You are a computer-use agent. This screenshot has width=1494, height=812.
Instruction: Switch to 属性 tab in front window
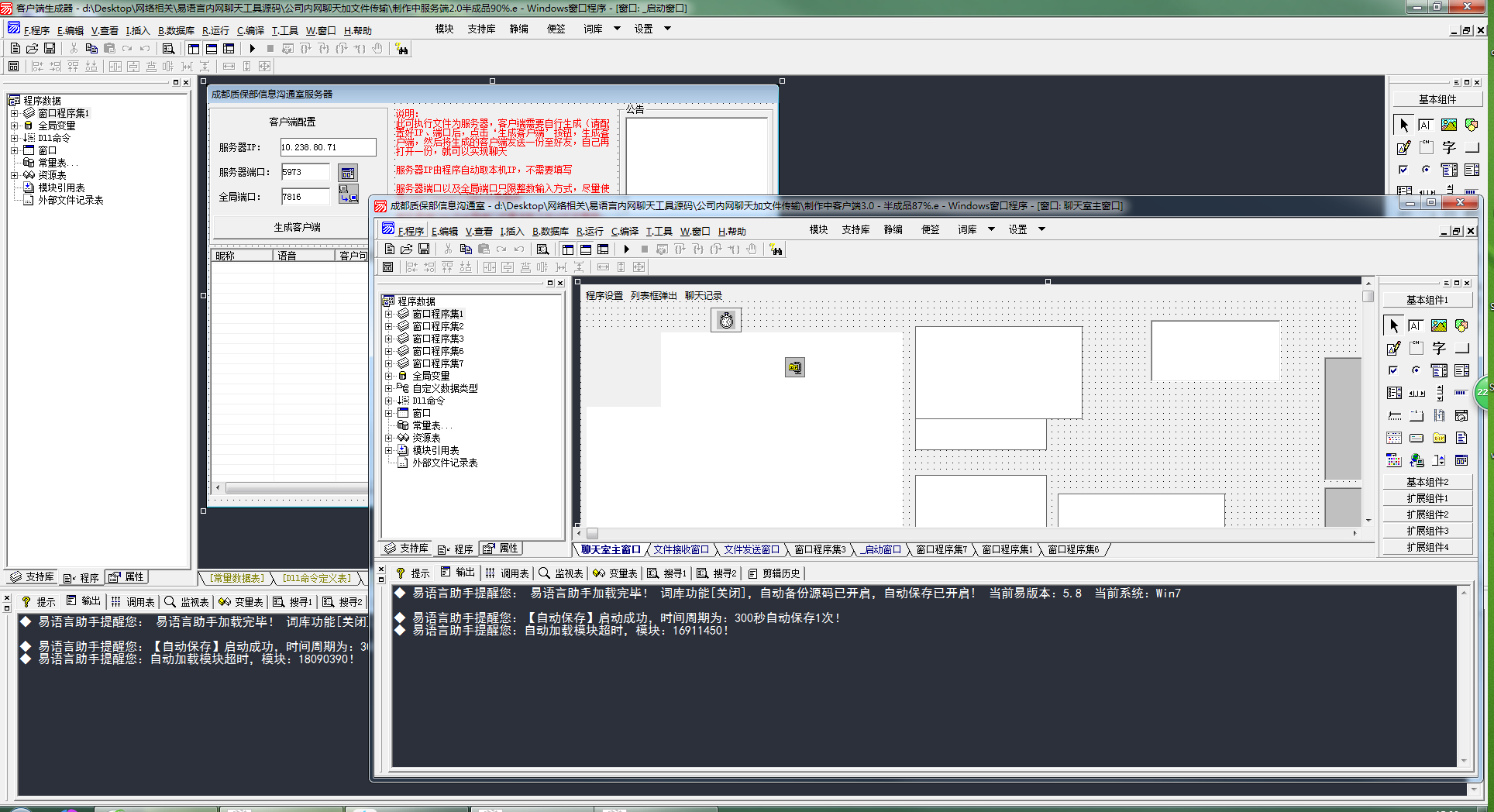pyautogui.click(x=501, y=549)
